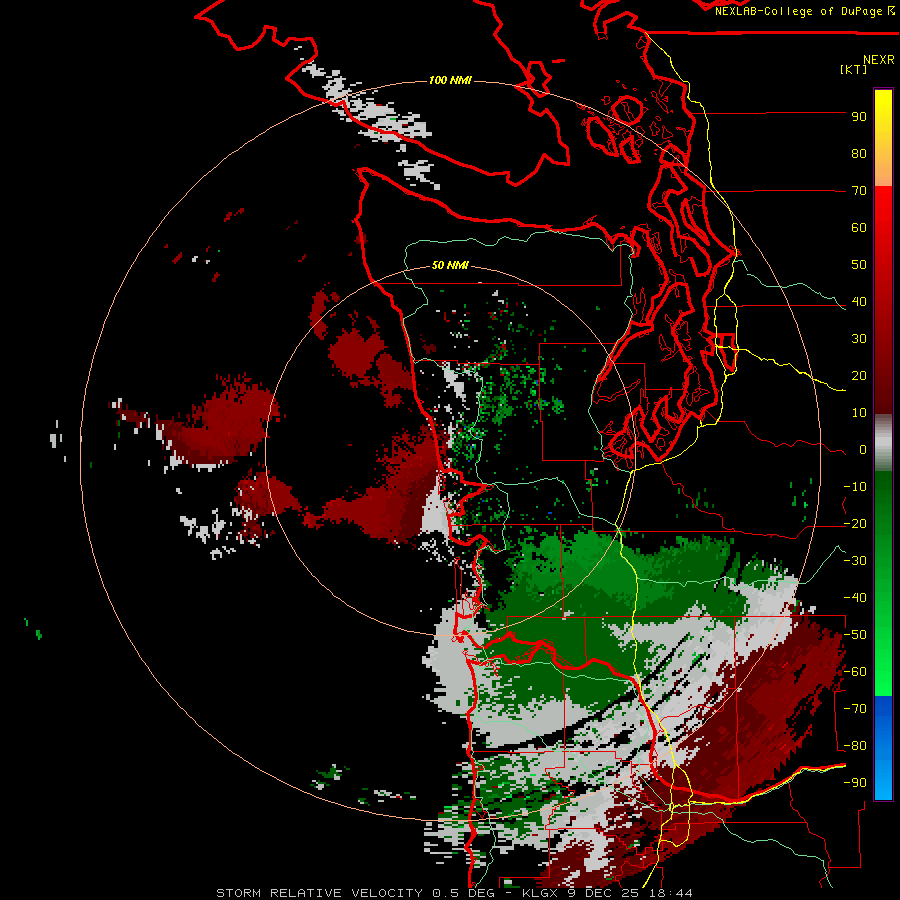Click the NEXR label above the color scale
The image size is (900, 900).
pyautogui.click(x=878, y=60)
